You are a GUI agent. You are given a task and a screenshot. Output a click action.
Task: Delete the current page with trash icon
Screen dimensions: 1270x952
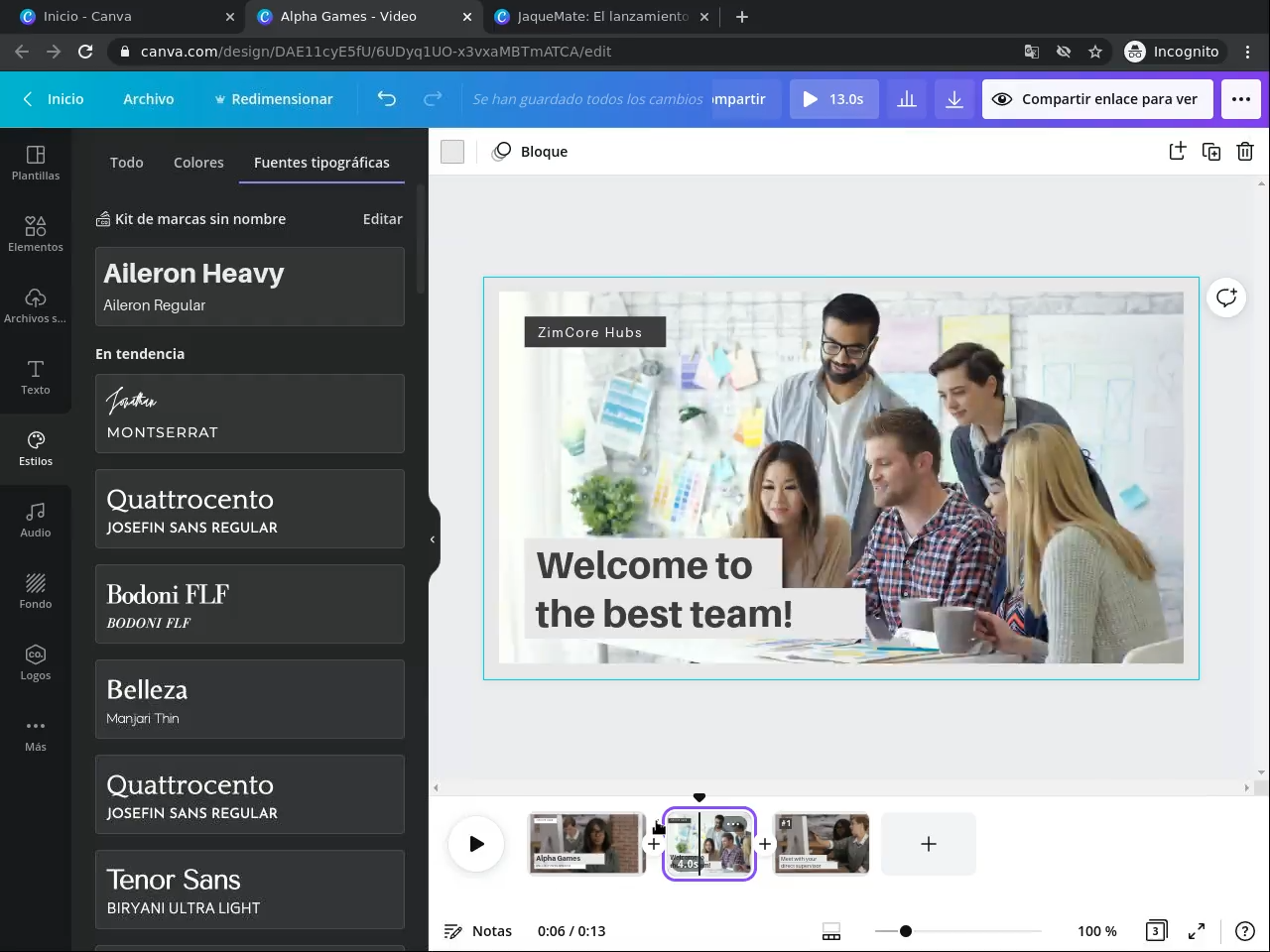tap(1245, 152)
